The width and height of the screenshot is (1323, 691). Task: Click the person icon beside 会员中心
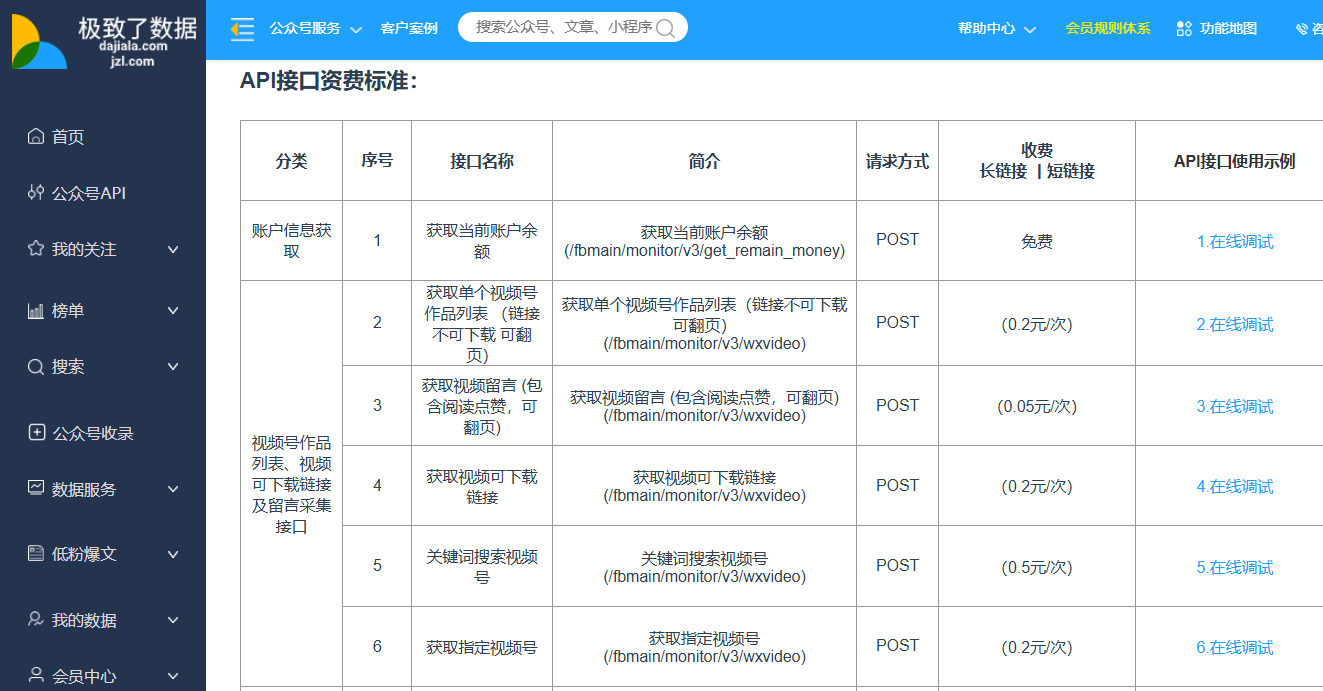36,676
